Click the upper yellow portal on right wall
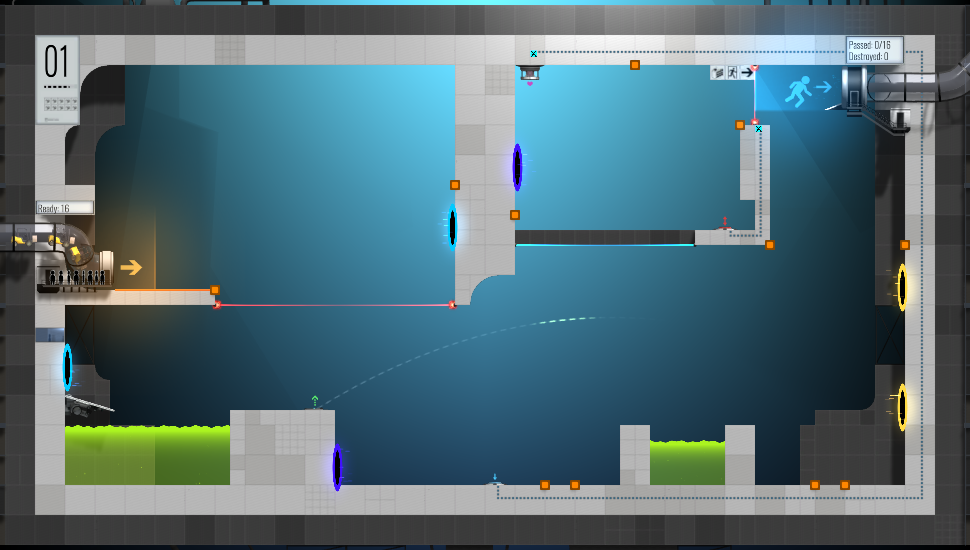Viewport: 970px width, 550px height. point(902,287)
